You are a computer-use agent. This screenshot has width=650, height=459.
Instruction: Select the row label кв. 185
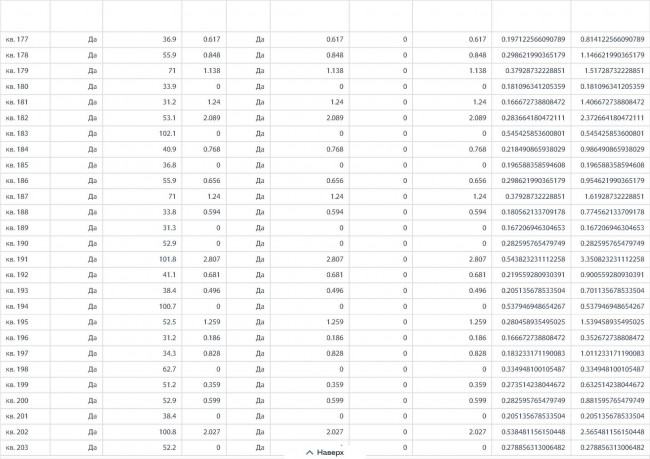[17, 165]
